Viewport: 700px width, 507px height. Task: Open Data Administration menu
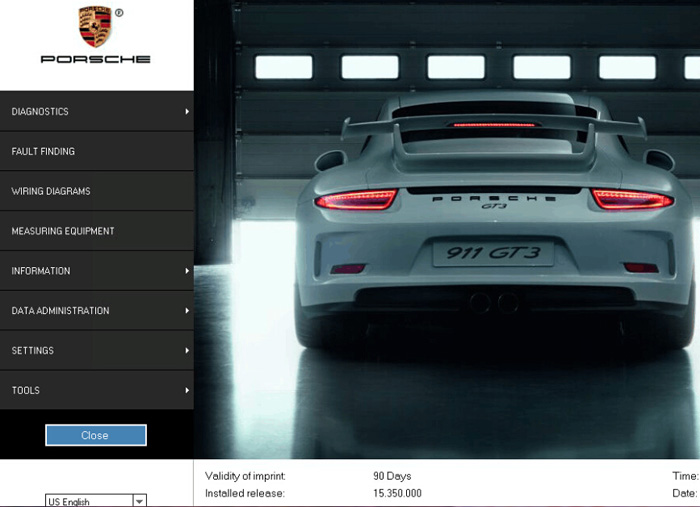96,311
